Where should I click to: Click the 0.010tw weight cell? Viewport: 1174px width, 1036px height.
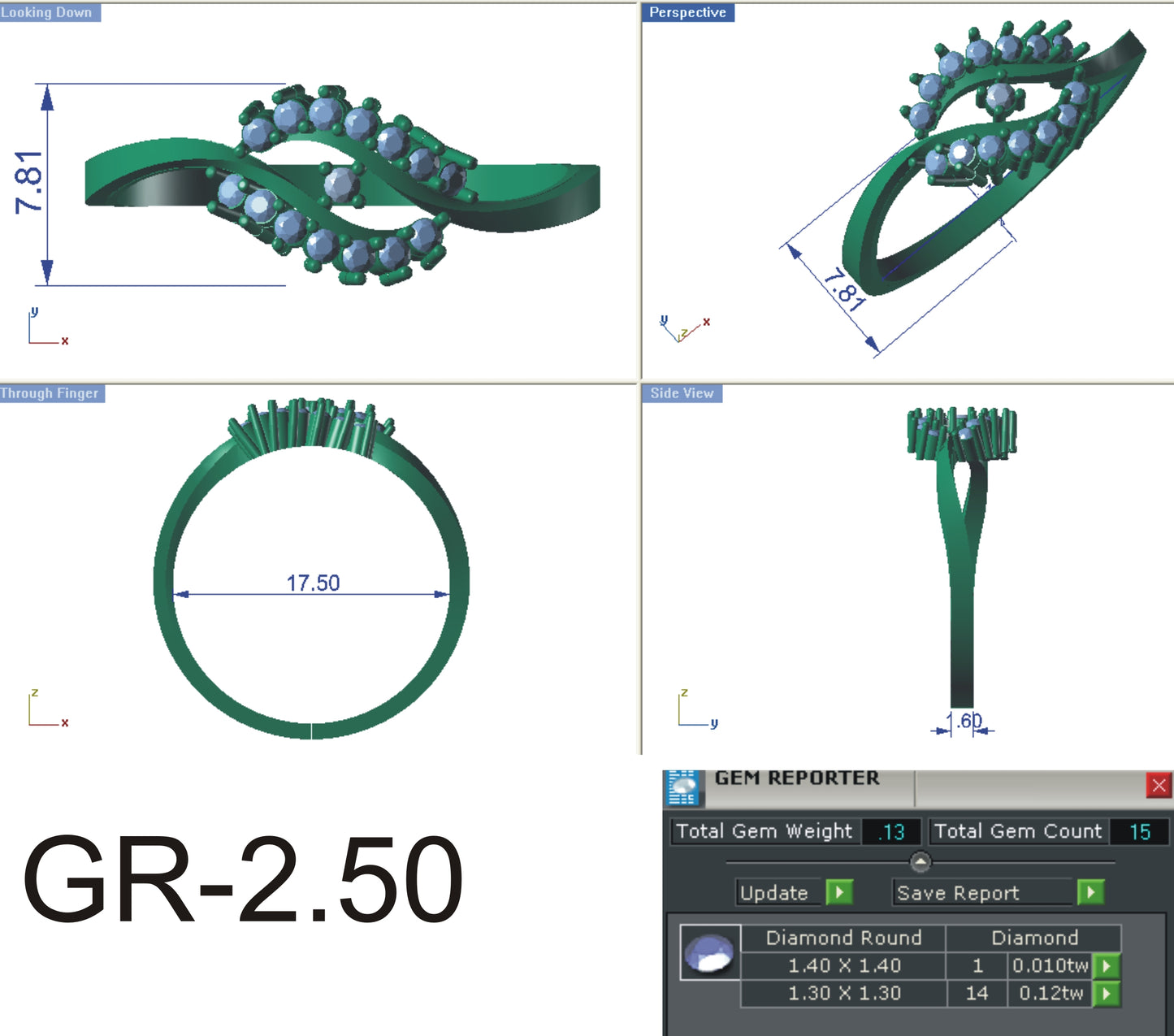click(1050, 965)
